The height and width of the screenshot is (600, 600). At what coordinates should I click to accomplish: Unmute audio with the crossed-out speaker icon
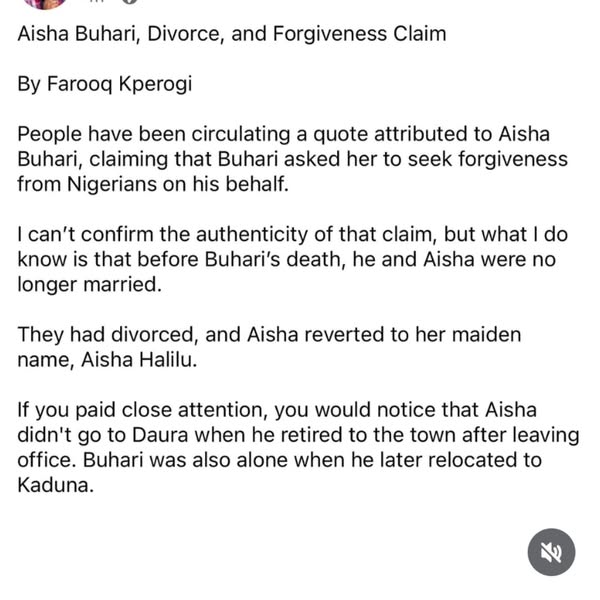pyautogui.click(x=551, y=552)
